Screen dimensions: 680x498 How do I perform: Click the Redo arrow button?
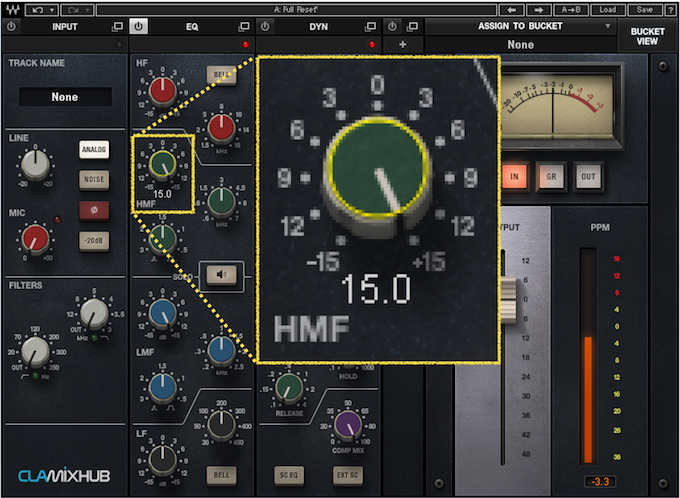pyautogui.click(x=72, y=10)
